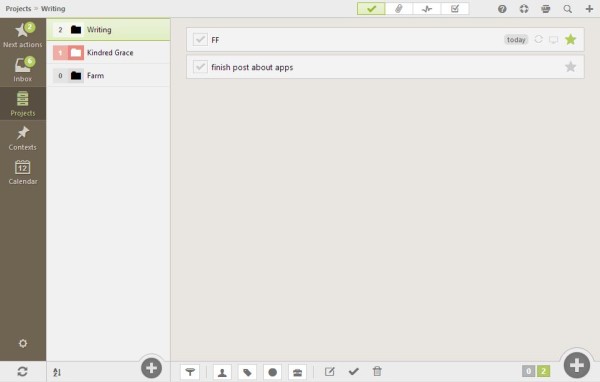Click the Writing project's black folder icon
The height and width of the screenshot is (382, 600).
[x=76, y=29]
